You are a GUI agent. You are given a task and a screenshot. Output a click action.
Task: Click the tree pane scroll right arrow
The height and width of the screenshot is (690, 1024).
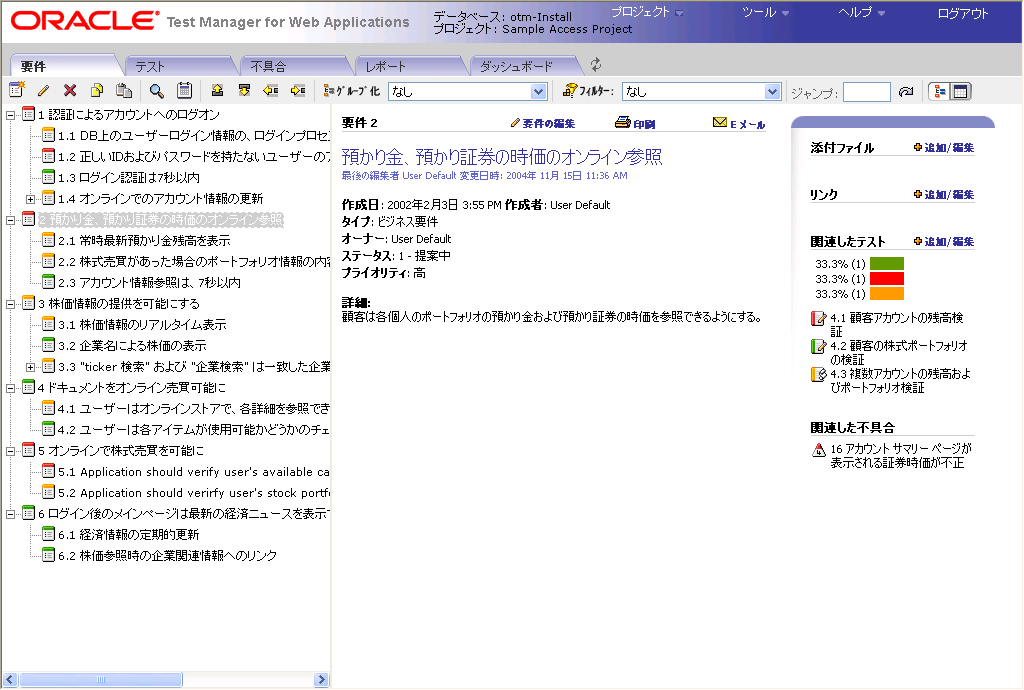click(x=321, y=680)
